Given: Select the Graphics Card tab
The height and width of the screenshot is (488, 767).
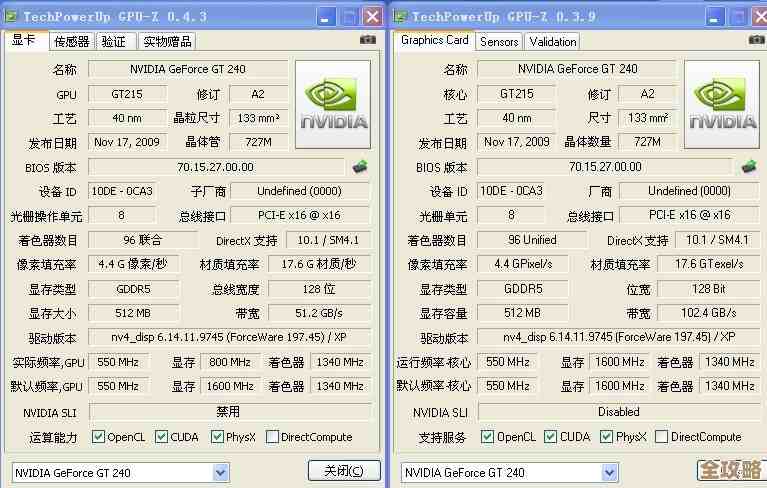Looking at the screenshot, I should pos(435,40).
